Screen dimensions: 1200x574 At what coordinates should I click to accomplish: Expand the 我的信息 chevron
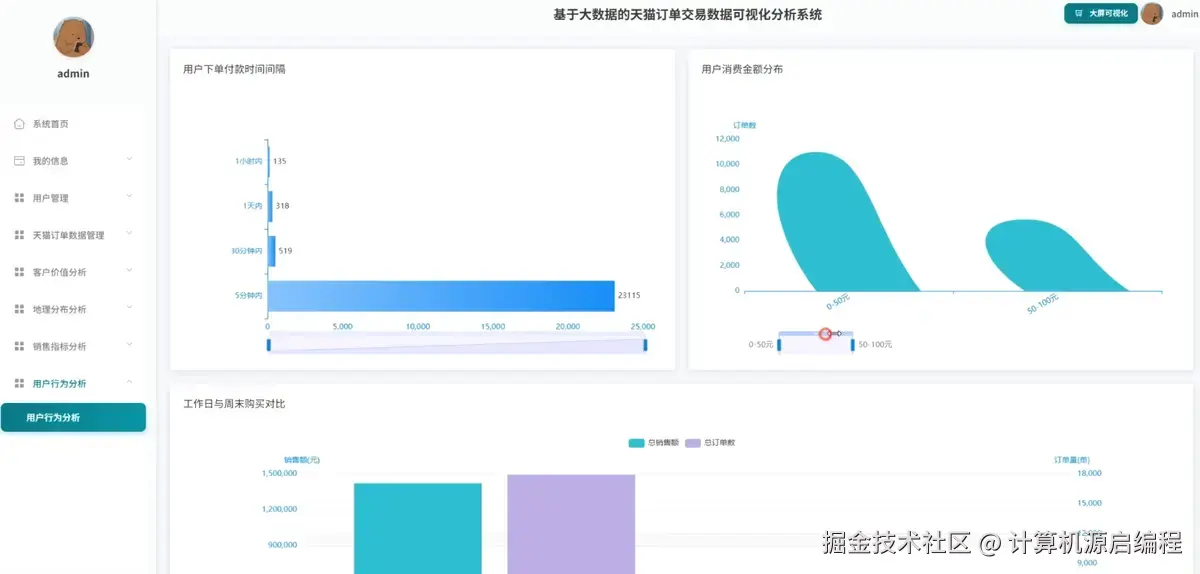click(x=130, y=160)
